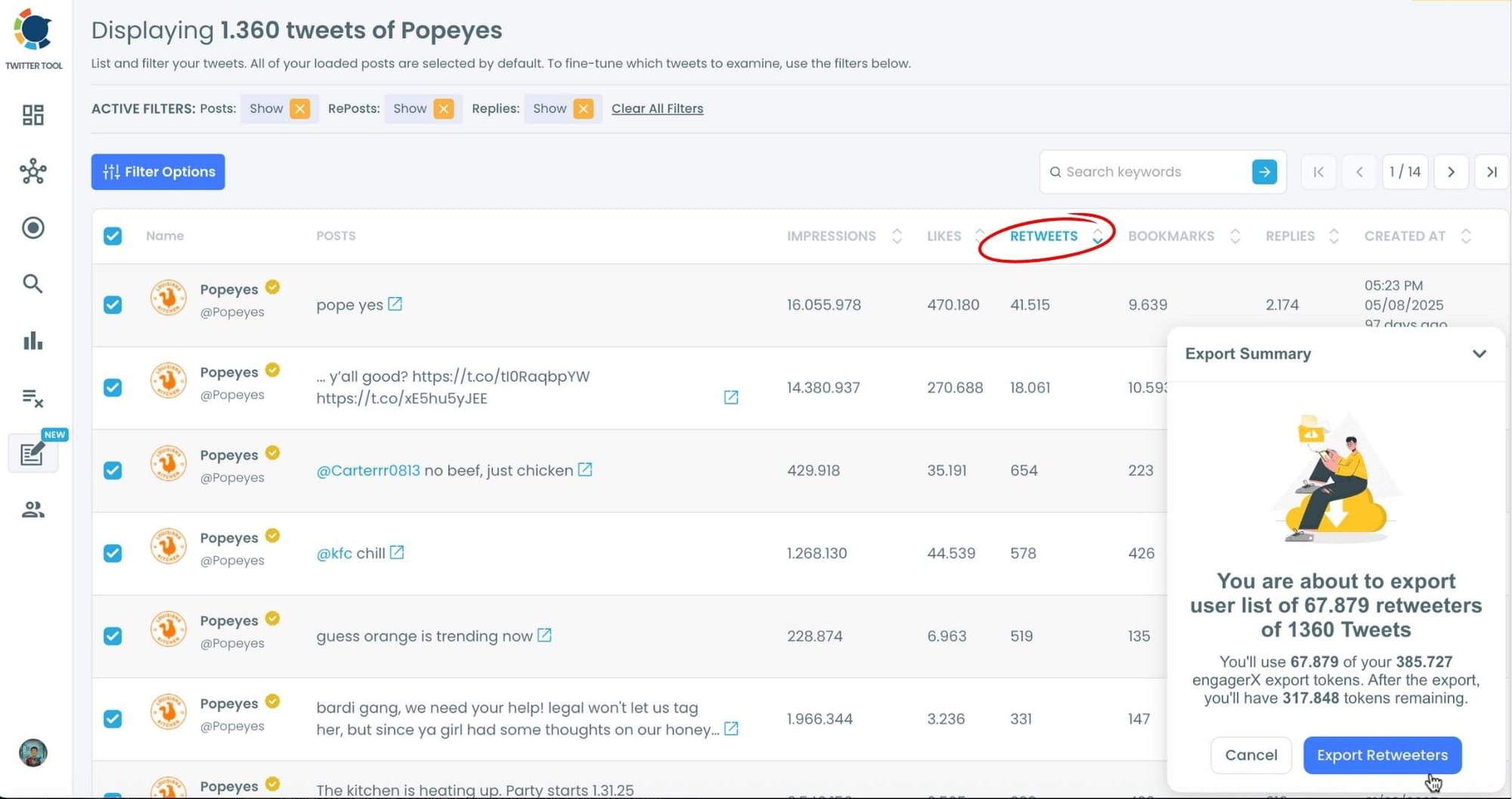Click the https://t.co/xE5hu5yJEE tweet text
This screenshot has width=1512, height=799.
tap(401, 398)
